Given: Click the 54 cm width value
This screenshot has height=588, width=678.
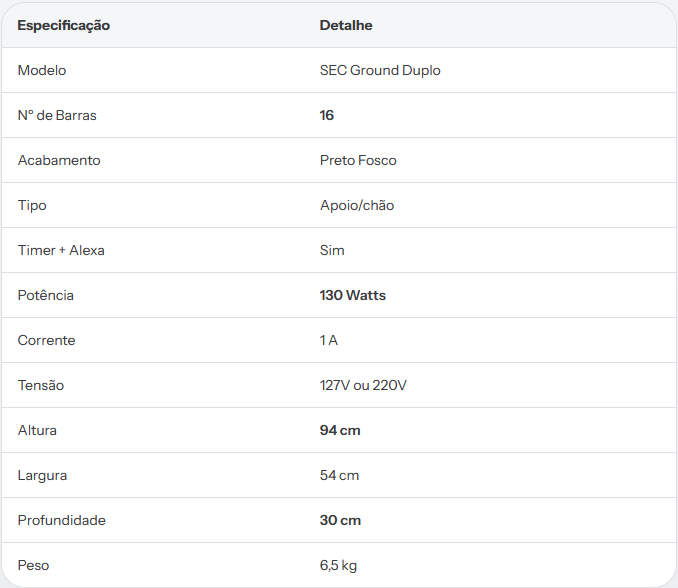Looking at the screenshot, I should point(339,475).
